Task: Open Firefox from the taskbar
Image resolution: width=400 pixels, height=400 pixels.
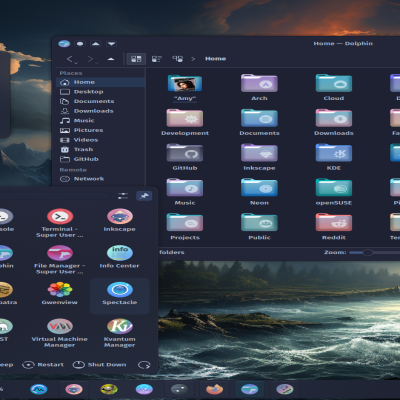Action: point(214,389)
